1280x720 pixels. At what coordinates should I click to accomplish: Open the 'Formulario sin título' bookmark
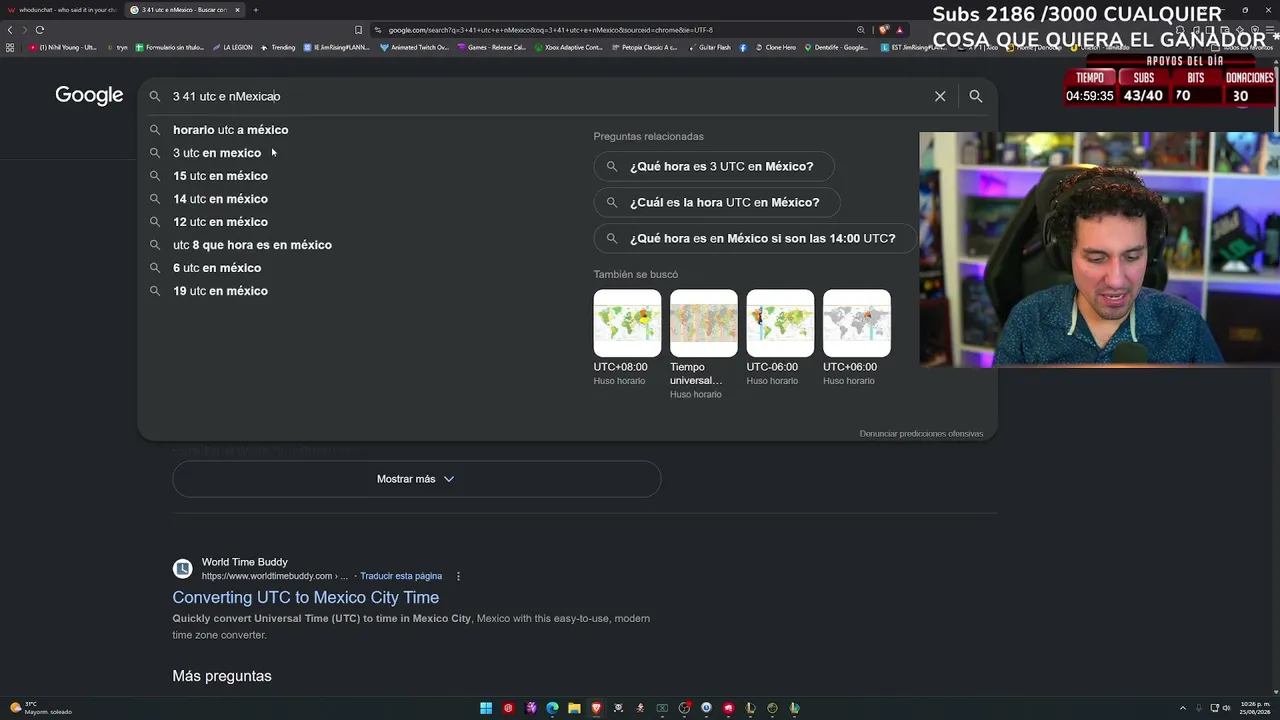(169, 47)
